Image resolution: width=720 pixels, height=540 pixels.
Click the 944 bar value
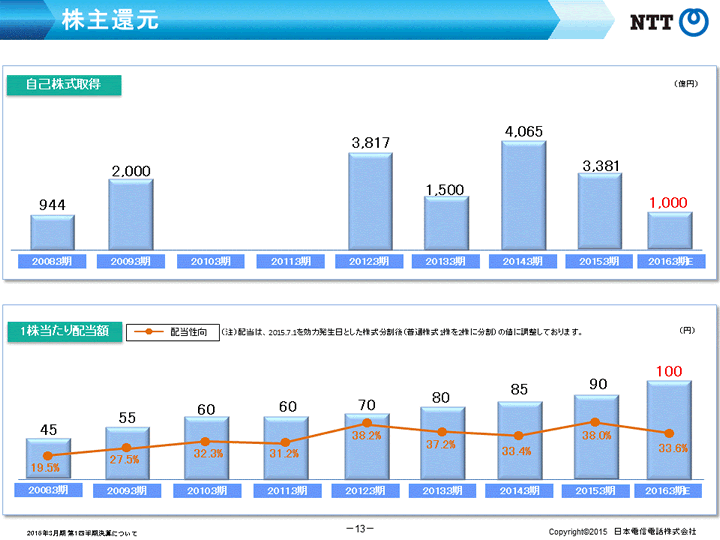click(x=52, y=205)
